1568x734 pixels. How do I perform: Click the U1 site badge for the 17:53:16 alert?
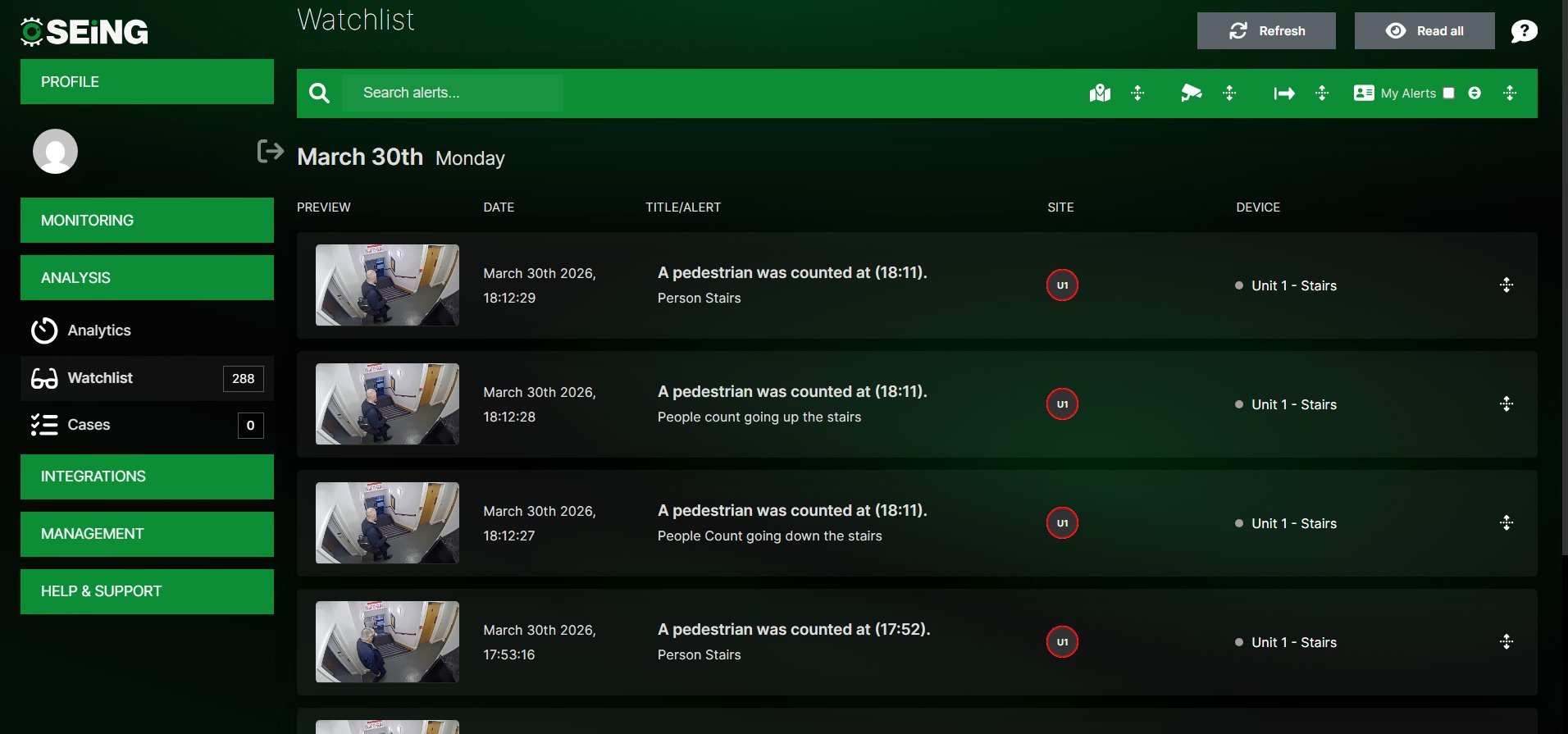(1062, 642)
